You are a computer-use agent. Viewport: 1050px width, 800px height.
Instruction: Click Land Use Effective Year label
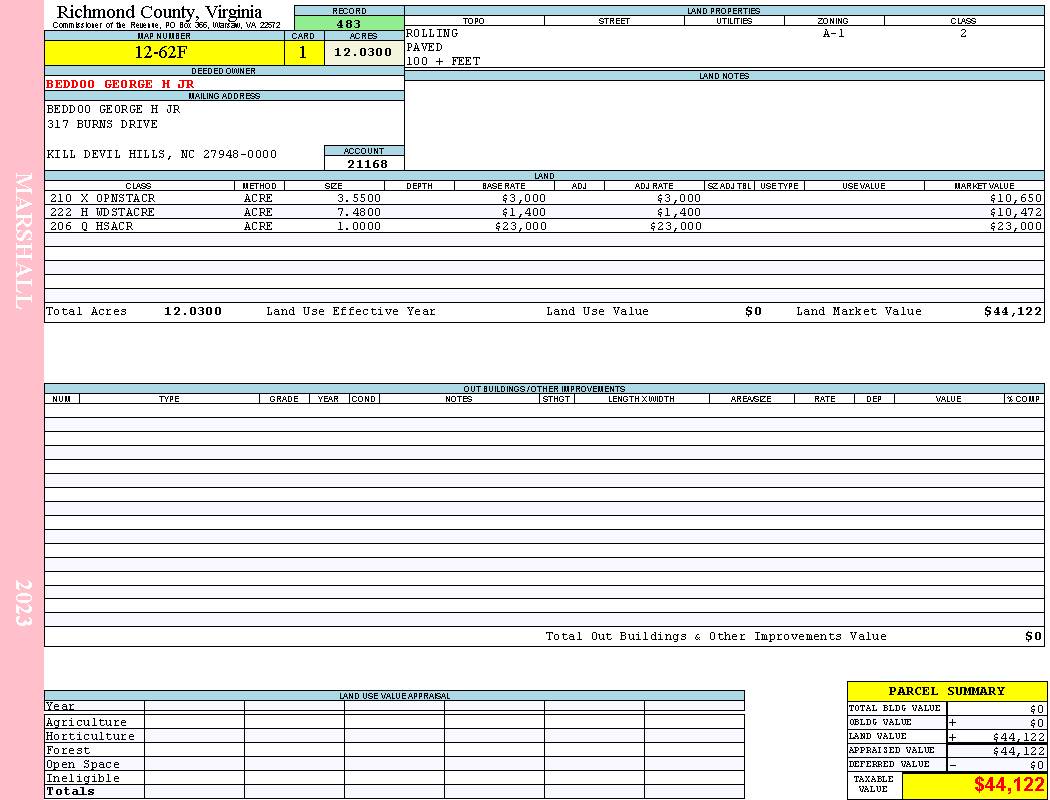[351, 311]
